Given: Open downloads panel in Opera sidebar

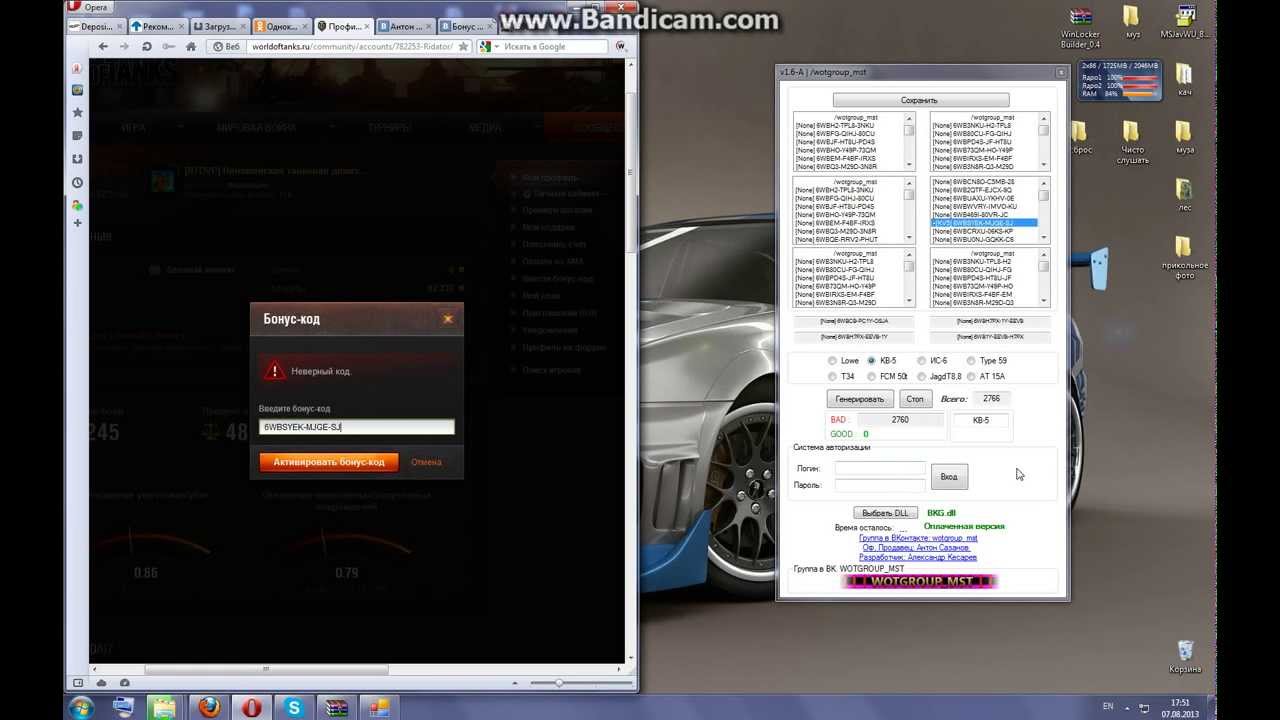Looking at the screenshot, I should (x=77, y=159).
